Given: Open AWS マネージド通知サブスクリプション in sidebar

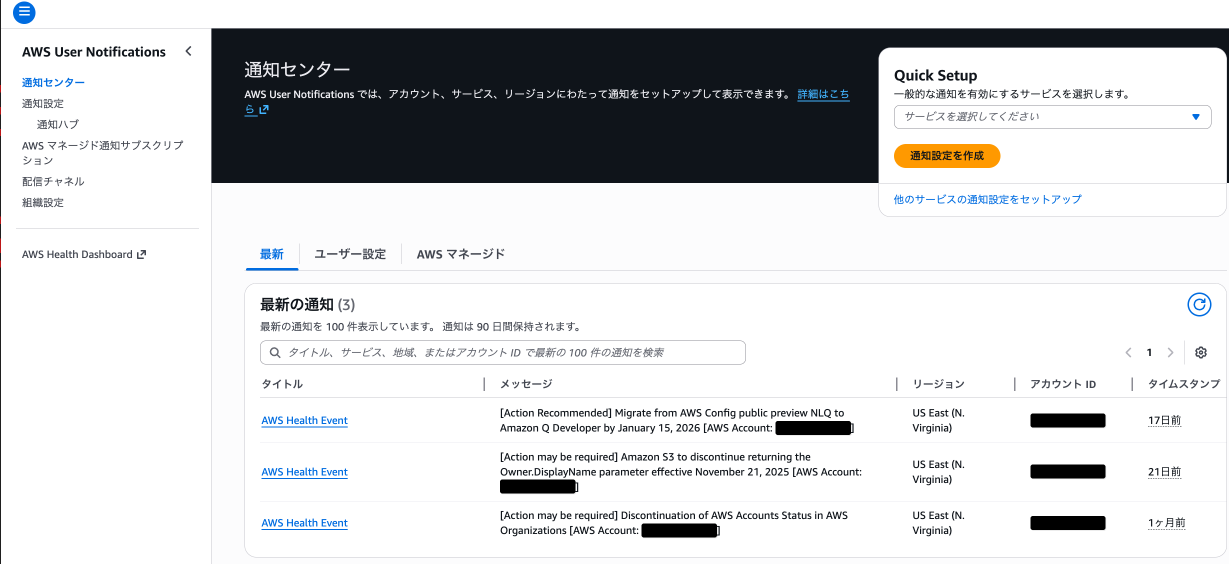Looking at the screenshot, I should [x=102, y=152].
